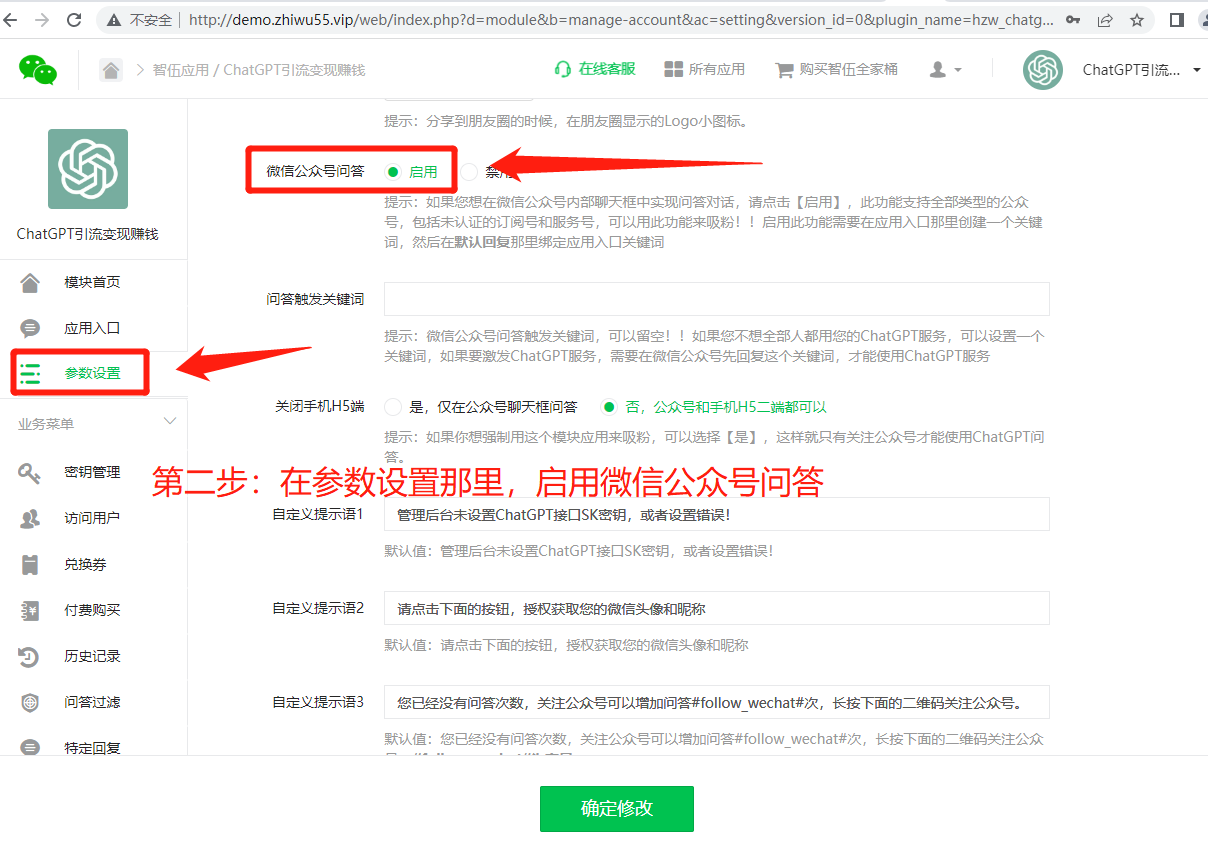Open 特定回复 in the sidebar
Screen dimensions: 1208x850
(x=93, y=747)
